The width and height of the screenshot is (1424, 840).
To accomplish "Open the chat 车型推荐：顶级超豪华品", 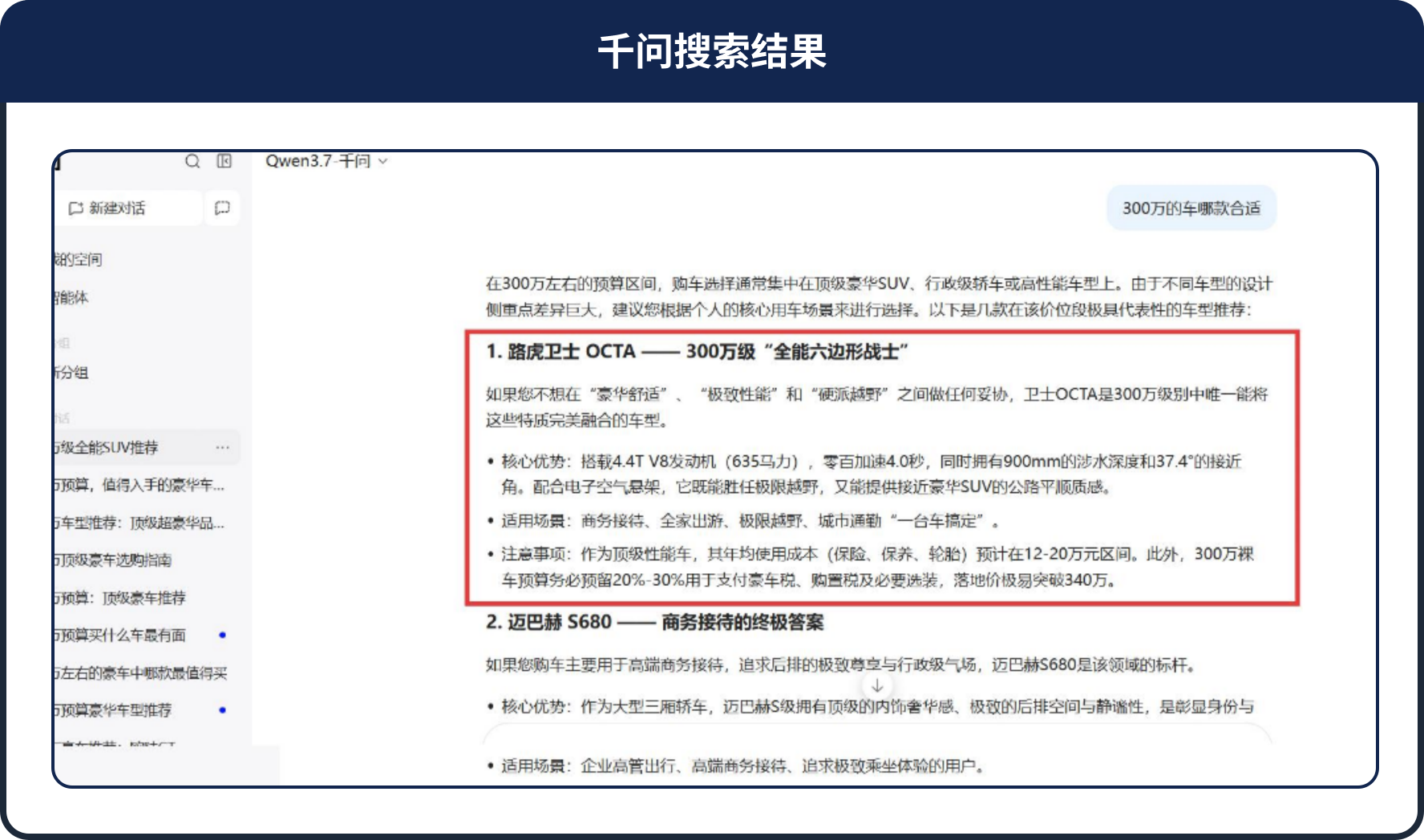I will (x=140, y=523).
